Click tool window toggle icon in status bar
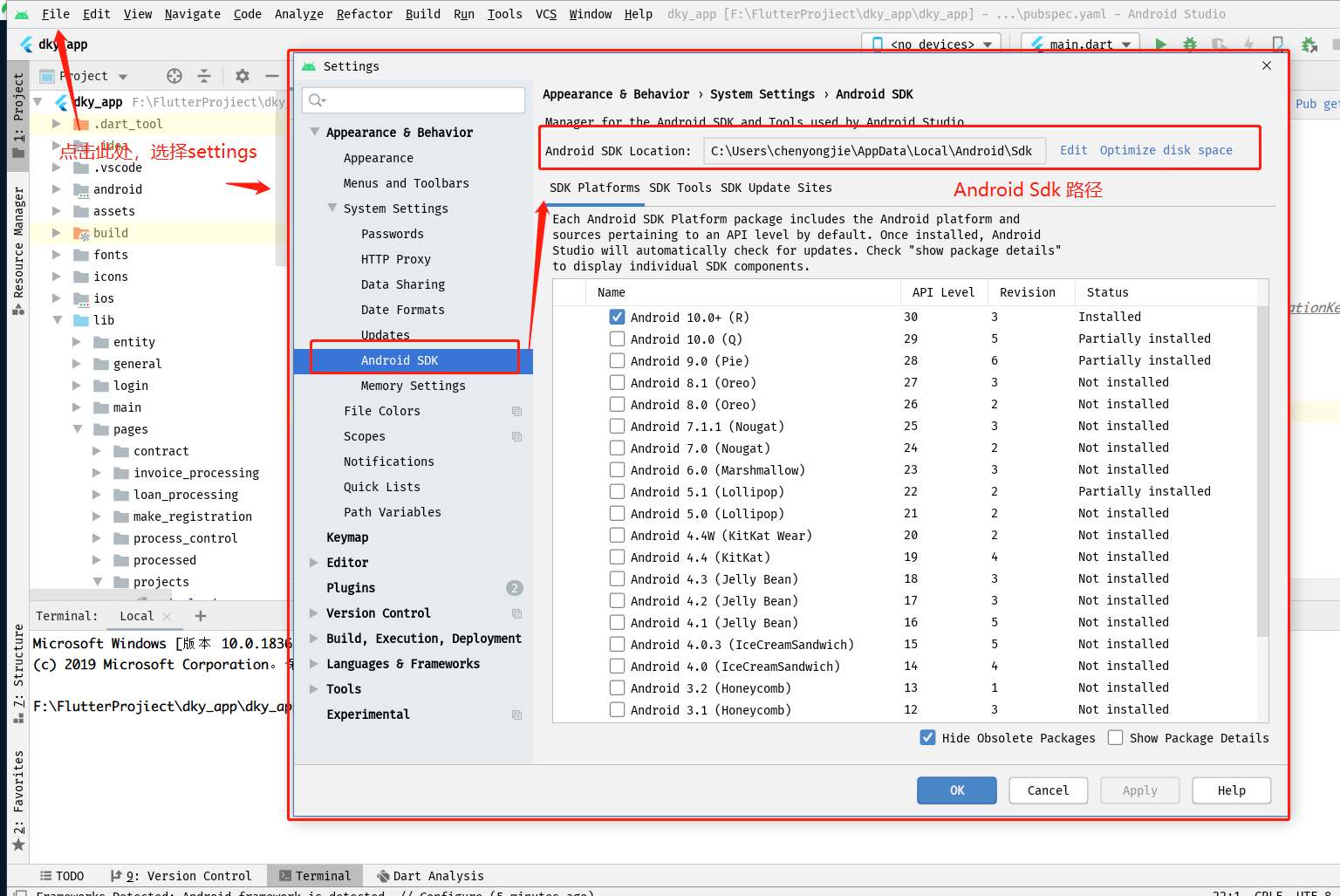Viewport: 1340px width, 896px height. 20,893
